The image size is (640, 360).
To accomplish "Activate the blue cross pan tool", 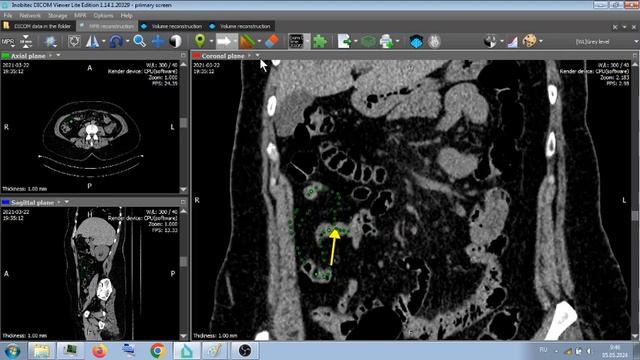I will pyautogui.click(x=158, y=42).
